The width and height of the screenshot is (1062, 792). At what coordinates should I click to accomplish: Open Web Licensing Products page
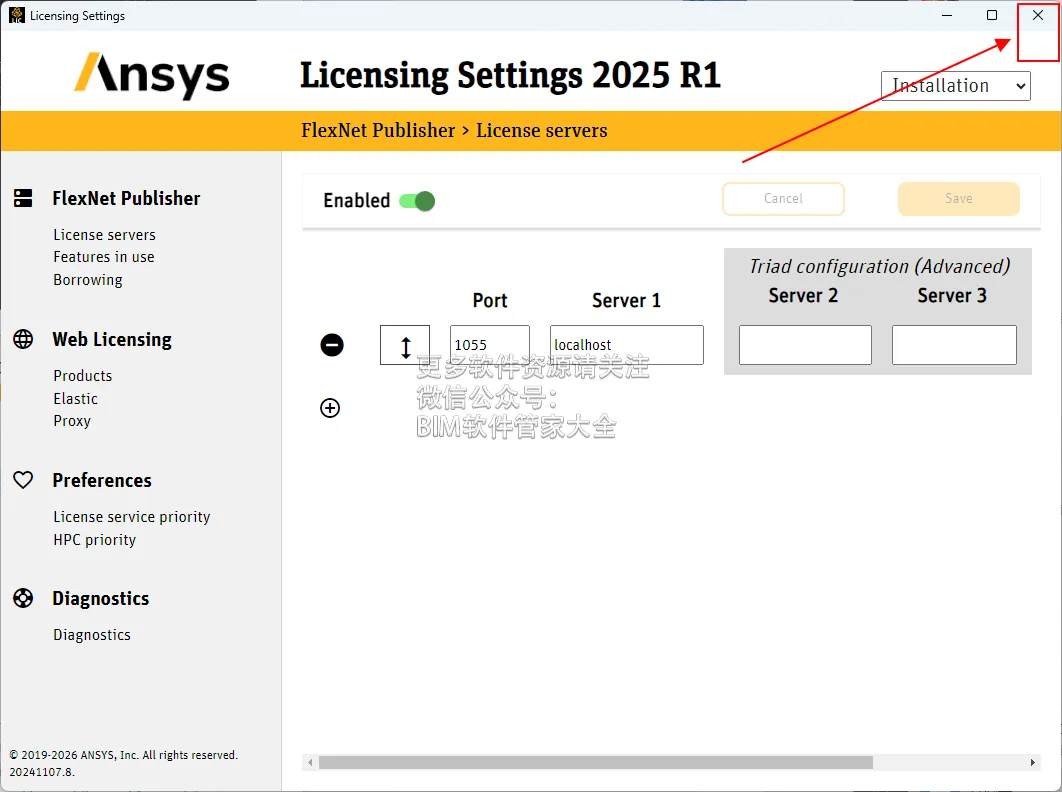pyautogui.click(x=83, y=375)
